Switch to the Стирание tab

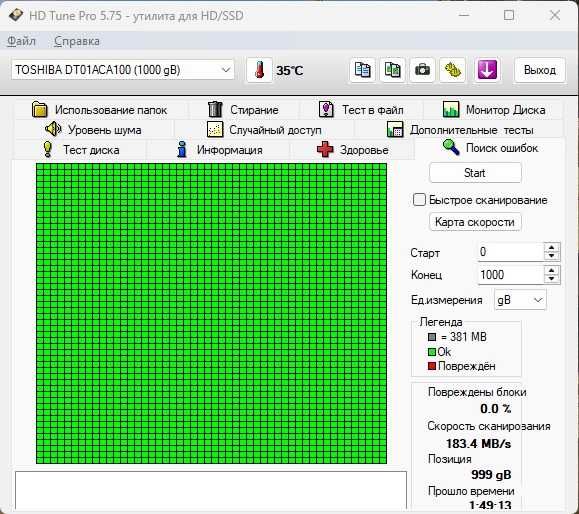pos(243,110)
